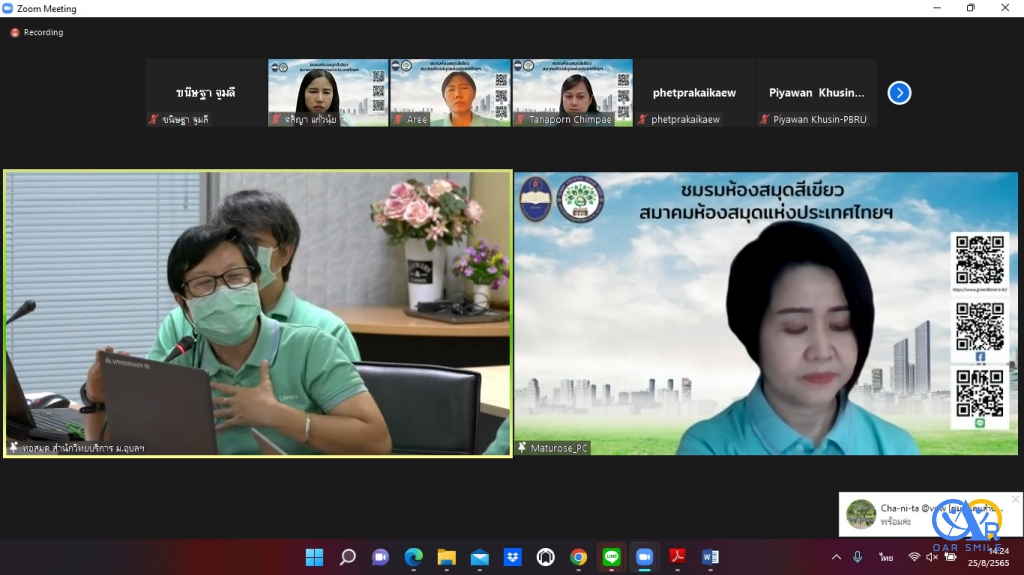
Task: Open the Mail app from the taskbar
Action: [479, 557]
